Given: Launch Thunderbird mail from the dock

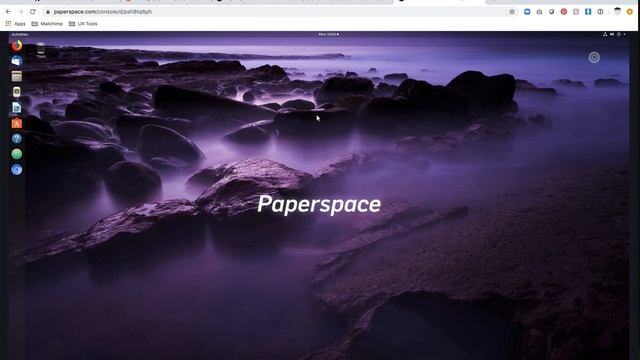Looking at the screenshot, I should tap(17, 61).
